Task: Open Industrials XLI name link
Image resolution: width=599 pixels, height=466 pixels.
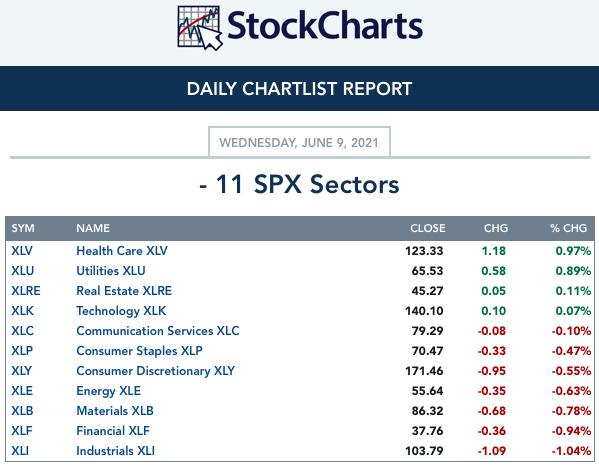Action: [x=115, y=451]
